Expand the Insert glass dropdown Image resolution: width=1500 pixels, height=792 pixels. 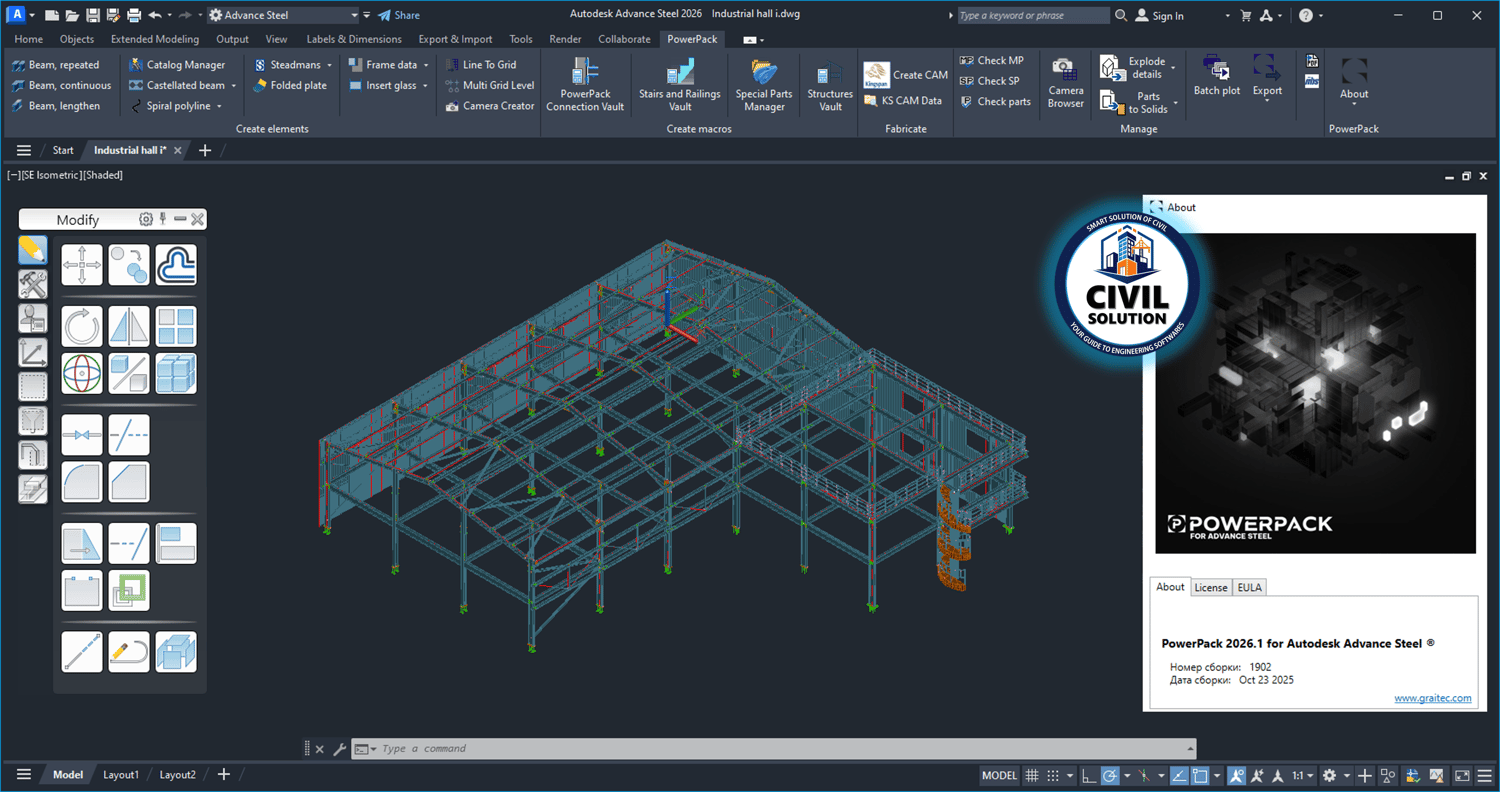tap(425, 86)
